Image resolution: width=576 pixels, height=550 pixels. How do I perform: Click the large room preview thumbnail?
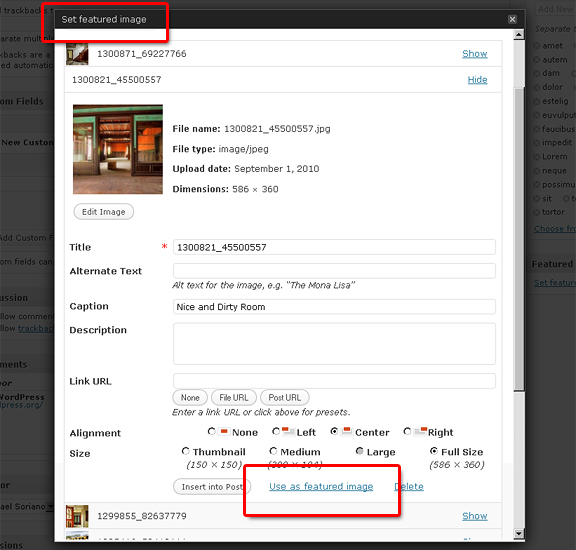pos(118,149)
